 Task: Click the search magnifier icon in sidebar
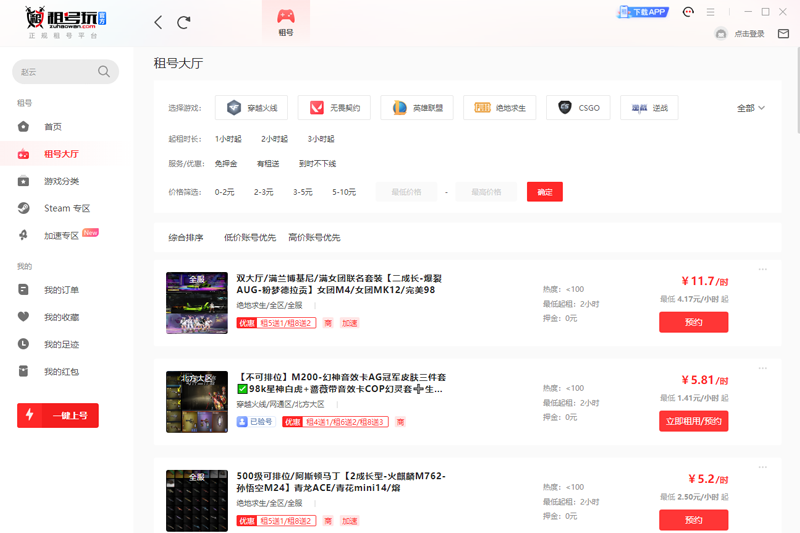pyautogui.click(x=104, y=72)
